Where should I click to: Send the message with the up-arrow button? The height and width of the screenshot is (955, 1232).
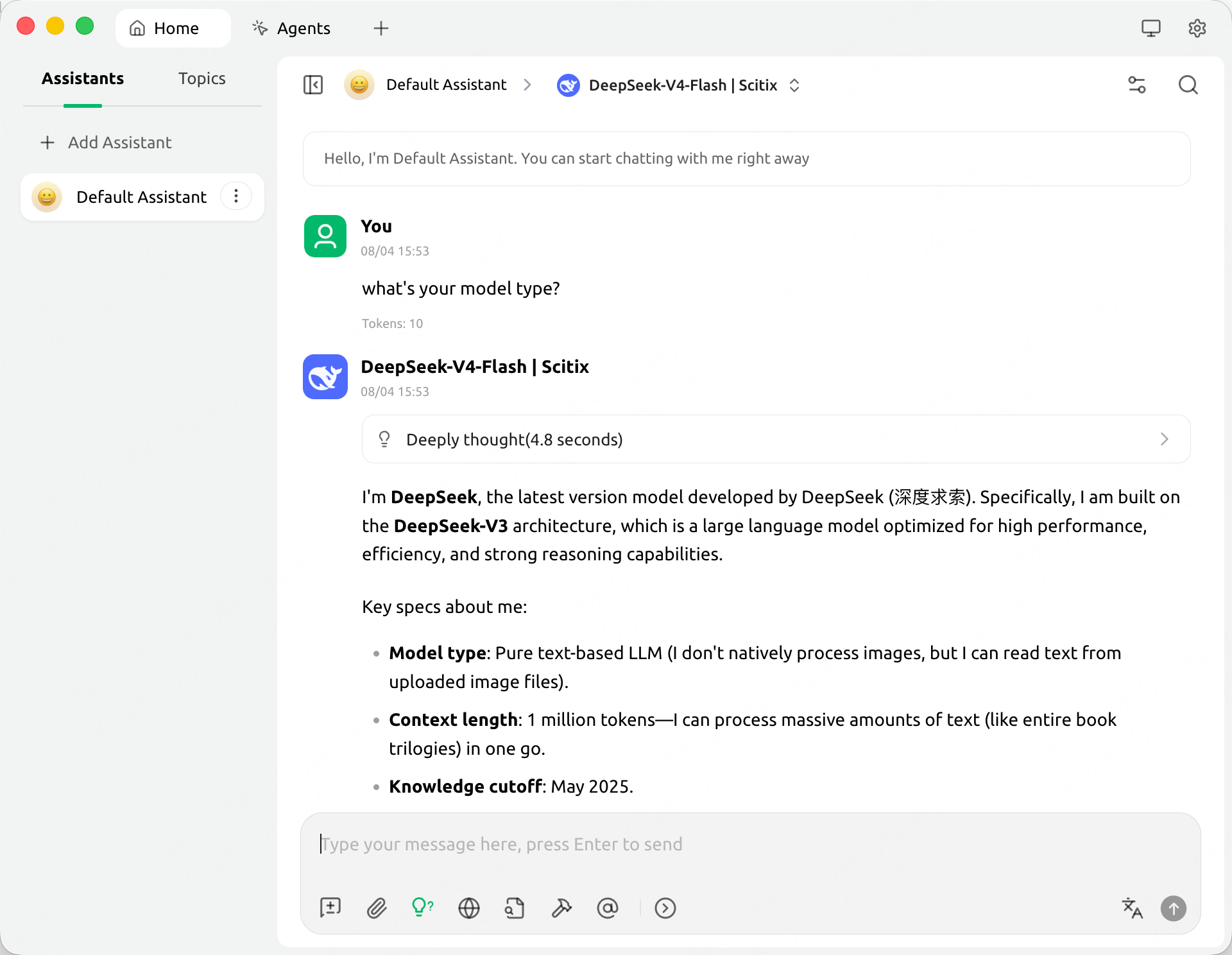(x=1174, y=908)
